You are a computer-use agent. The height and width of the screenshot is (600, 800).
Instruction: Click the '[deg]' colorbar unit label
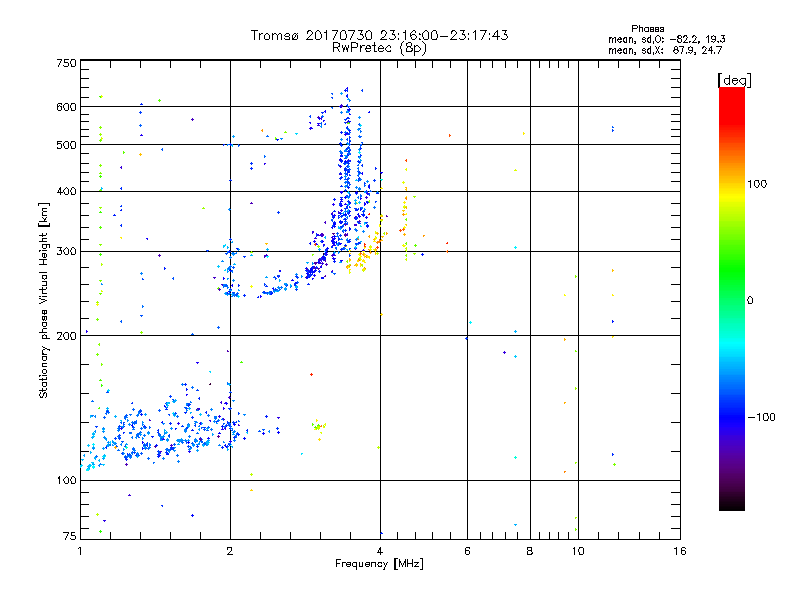(x=734, y=80)
